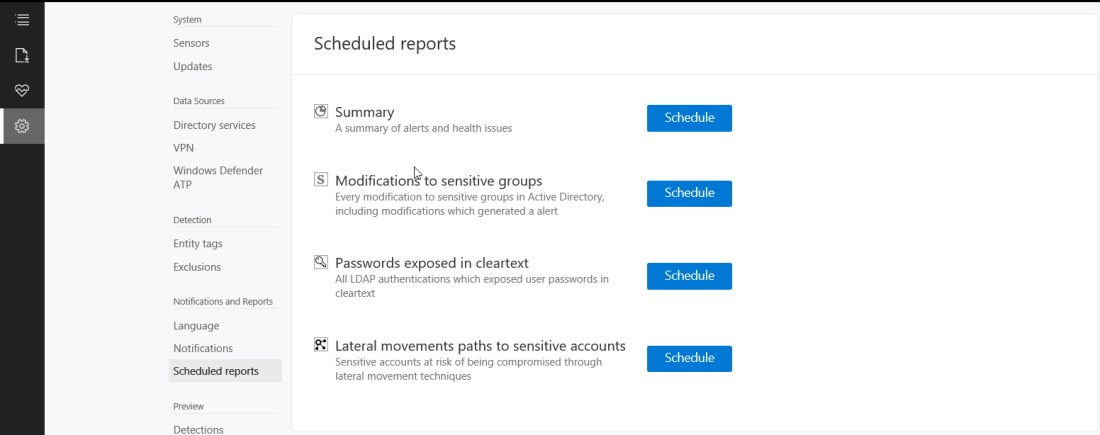Open Directory services settings

[x=214, y=125]
